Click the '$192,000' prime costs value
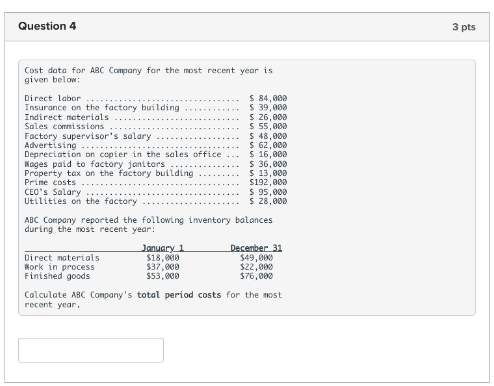Screen dimensions: 494x386 pyautogui.click(x=268, y=182)
